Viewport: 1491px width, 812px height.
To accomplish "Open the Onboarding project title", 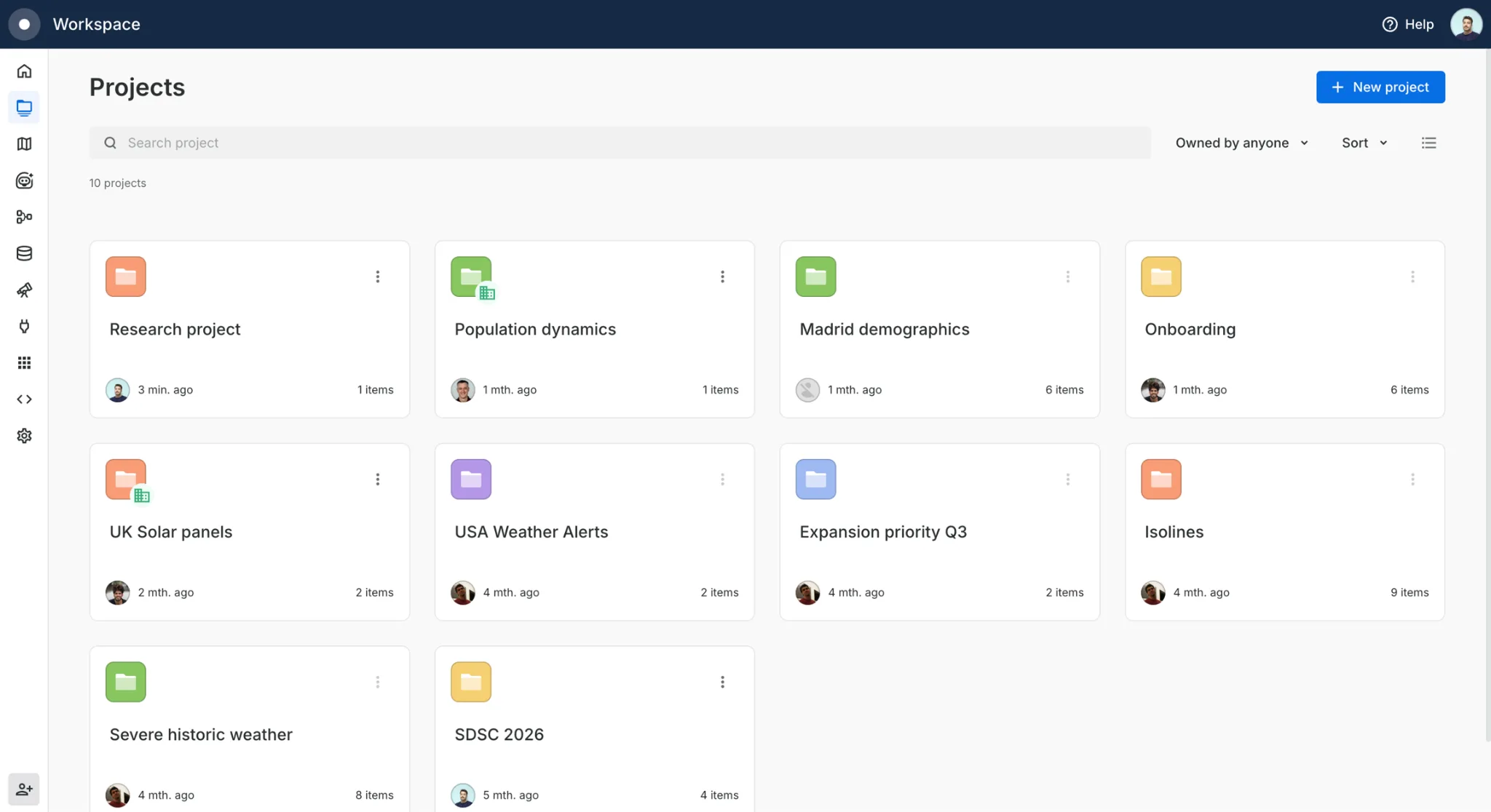I will (1190, 329).
